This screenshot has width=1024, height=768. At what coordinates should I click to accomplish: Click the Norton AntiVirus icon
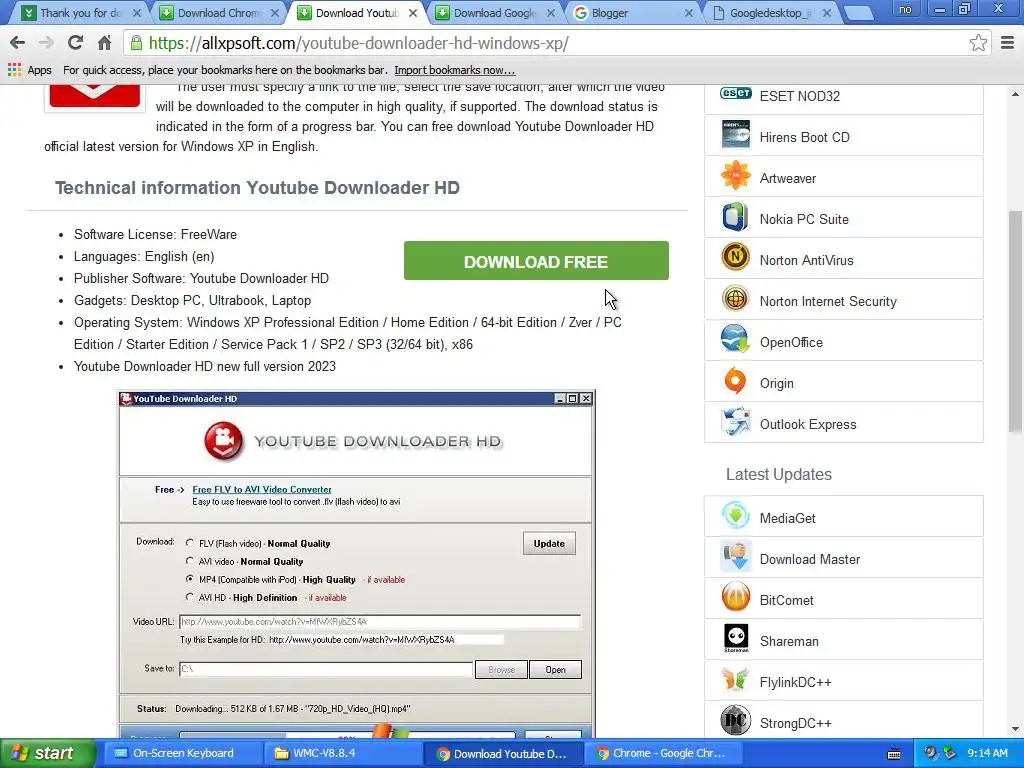coord(735,258)
